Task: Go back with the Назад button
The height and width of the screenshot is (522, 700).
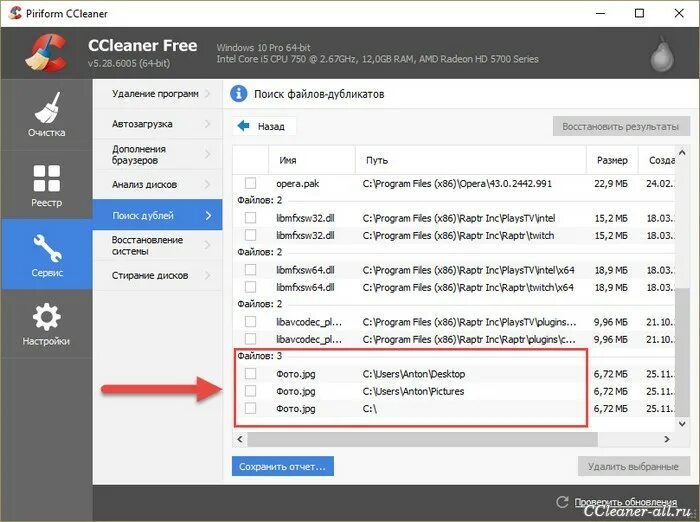Action: (x=264, y=126)
